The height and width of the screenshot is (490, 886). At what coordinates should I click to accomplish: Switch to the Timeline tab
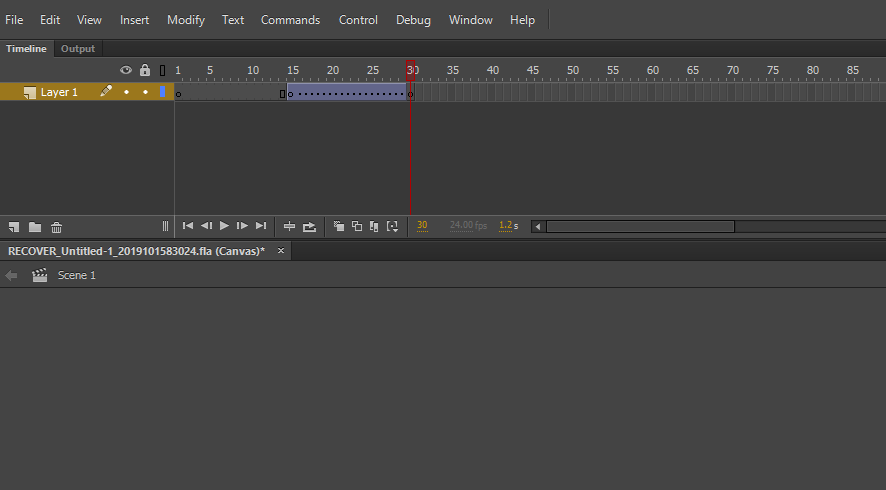[x=27, y=49]
